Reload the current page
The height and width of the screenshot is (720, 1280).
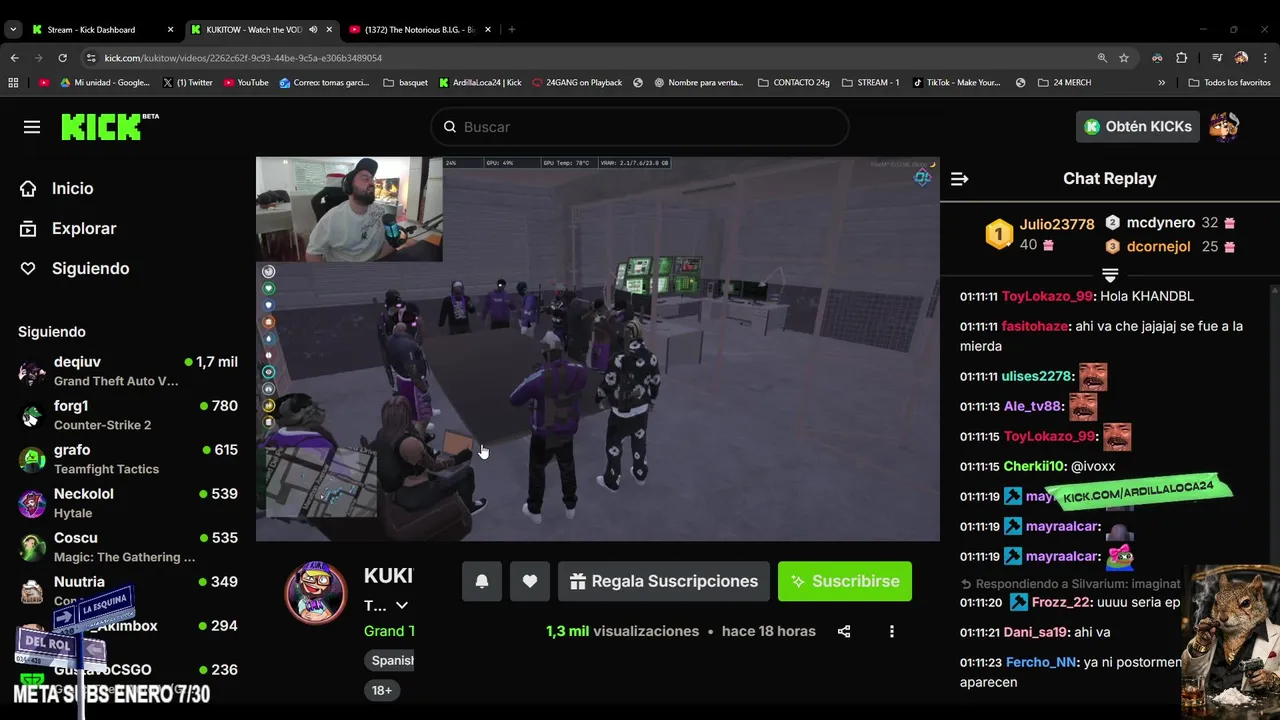pyautogui.click(x=62, y=58)
